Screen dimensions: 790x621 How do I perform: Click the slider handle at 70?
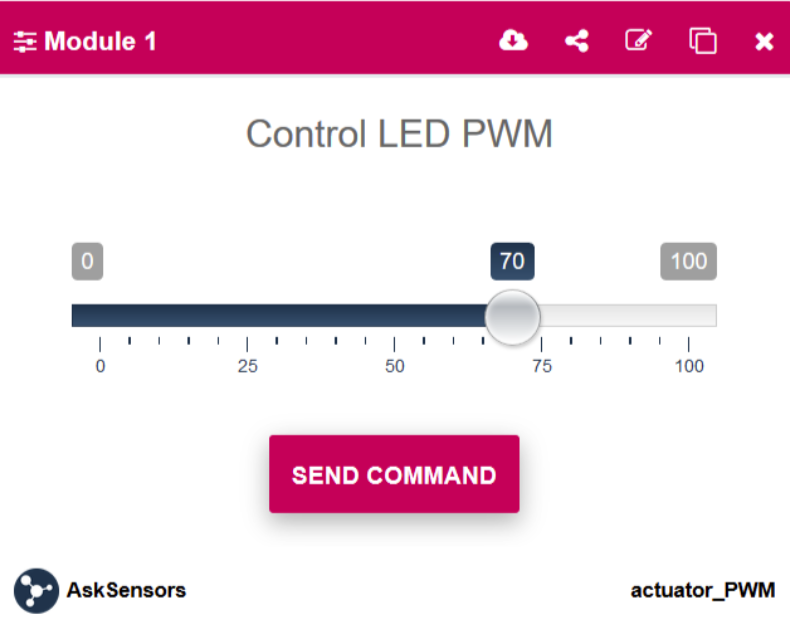point(512,316)
